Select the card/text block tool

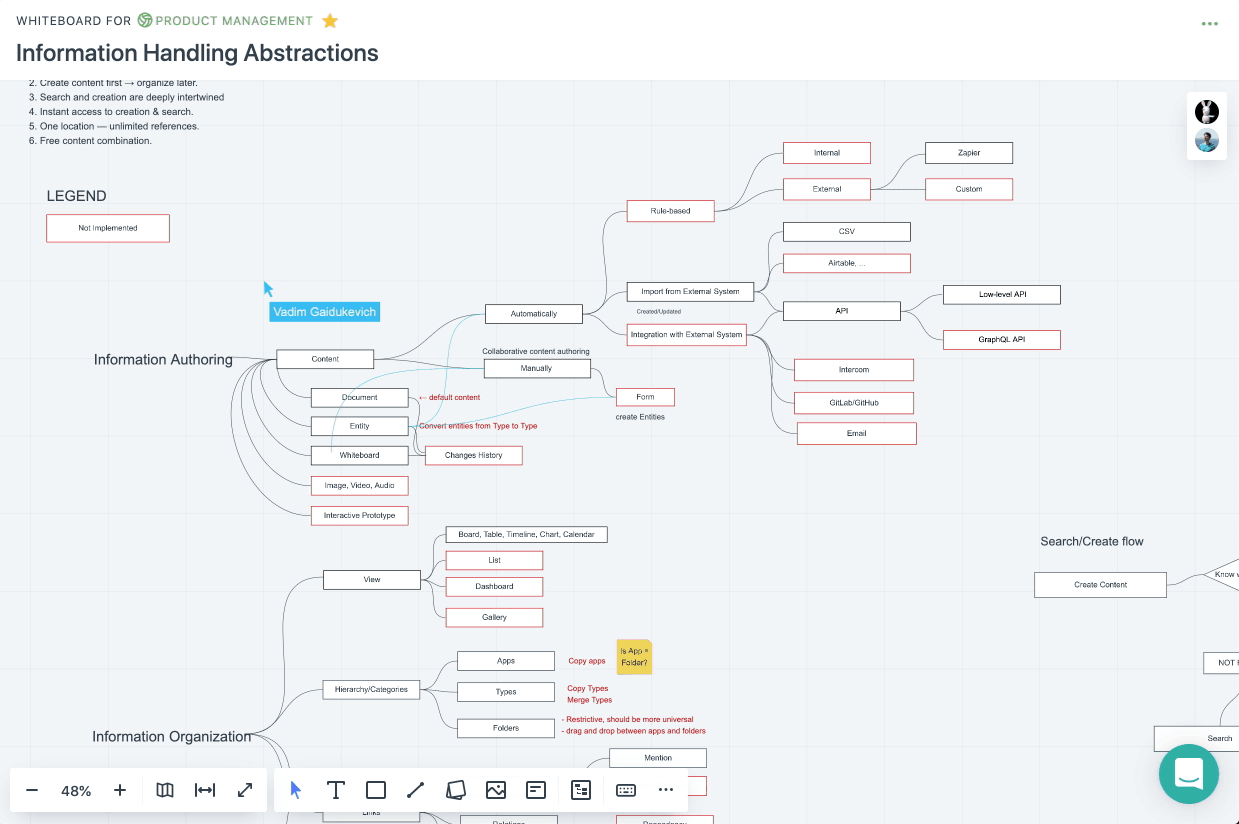pos(536,790)
